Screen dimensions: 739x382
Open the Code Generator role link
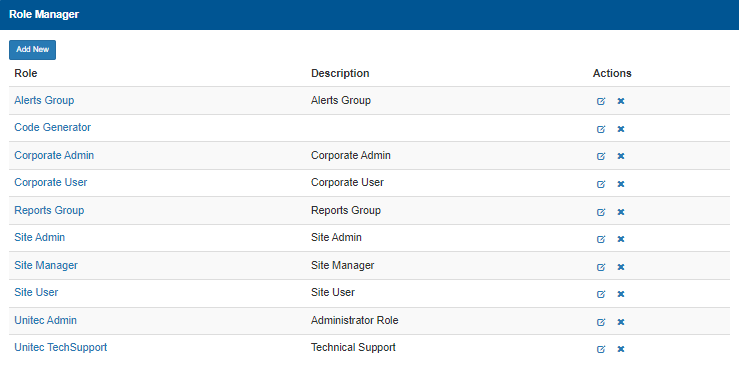pyautogui.click(x=52, y=127)
